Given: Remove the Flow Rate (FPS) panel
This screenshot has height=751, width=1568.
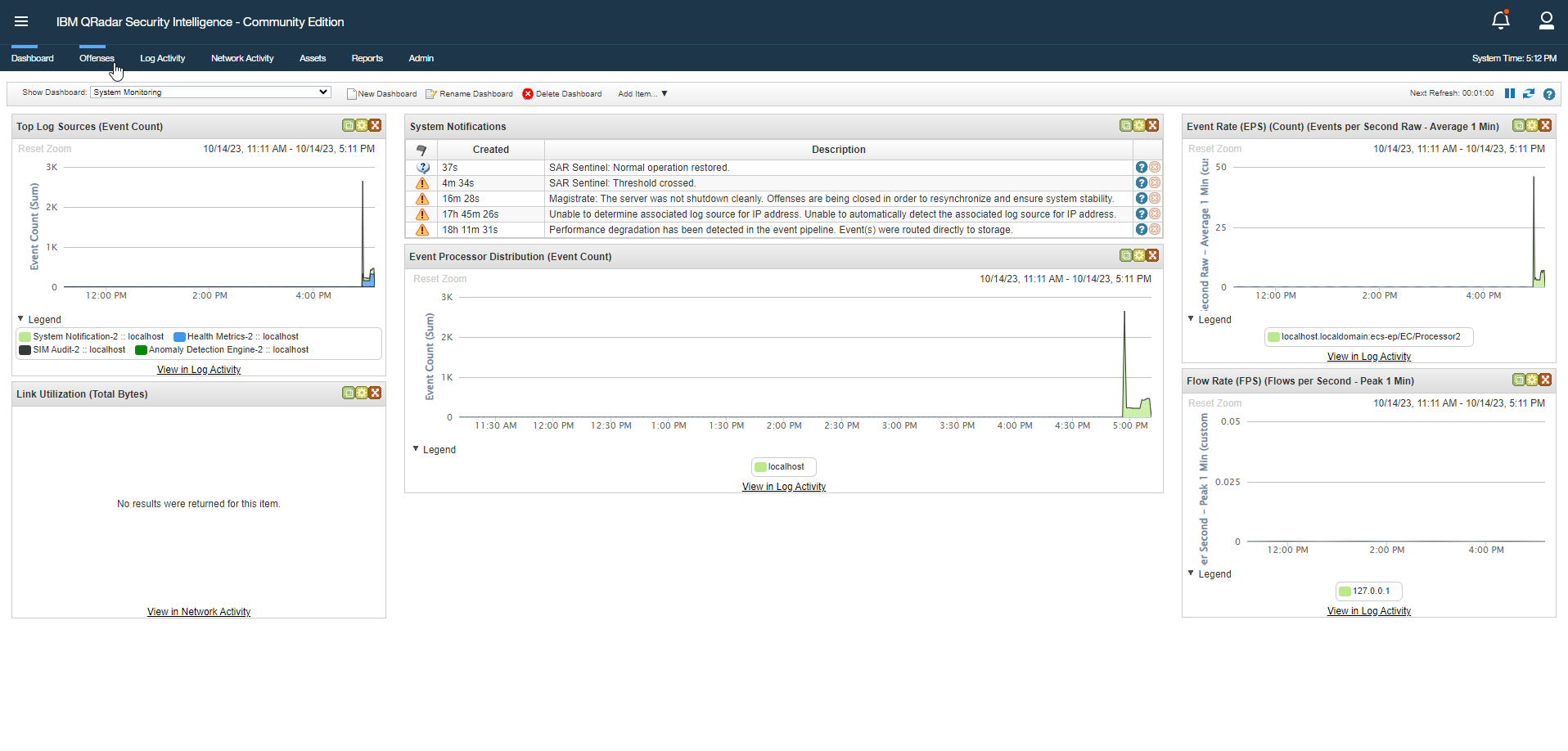Looking at the screenshot, I should point(1545,380).
